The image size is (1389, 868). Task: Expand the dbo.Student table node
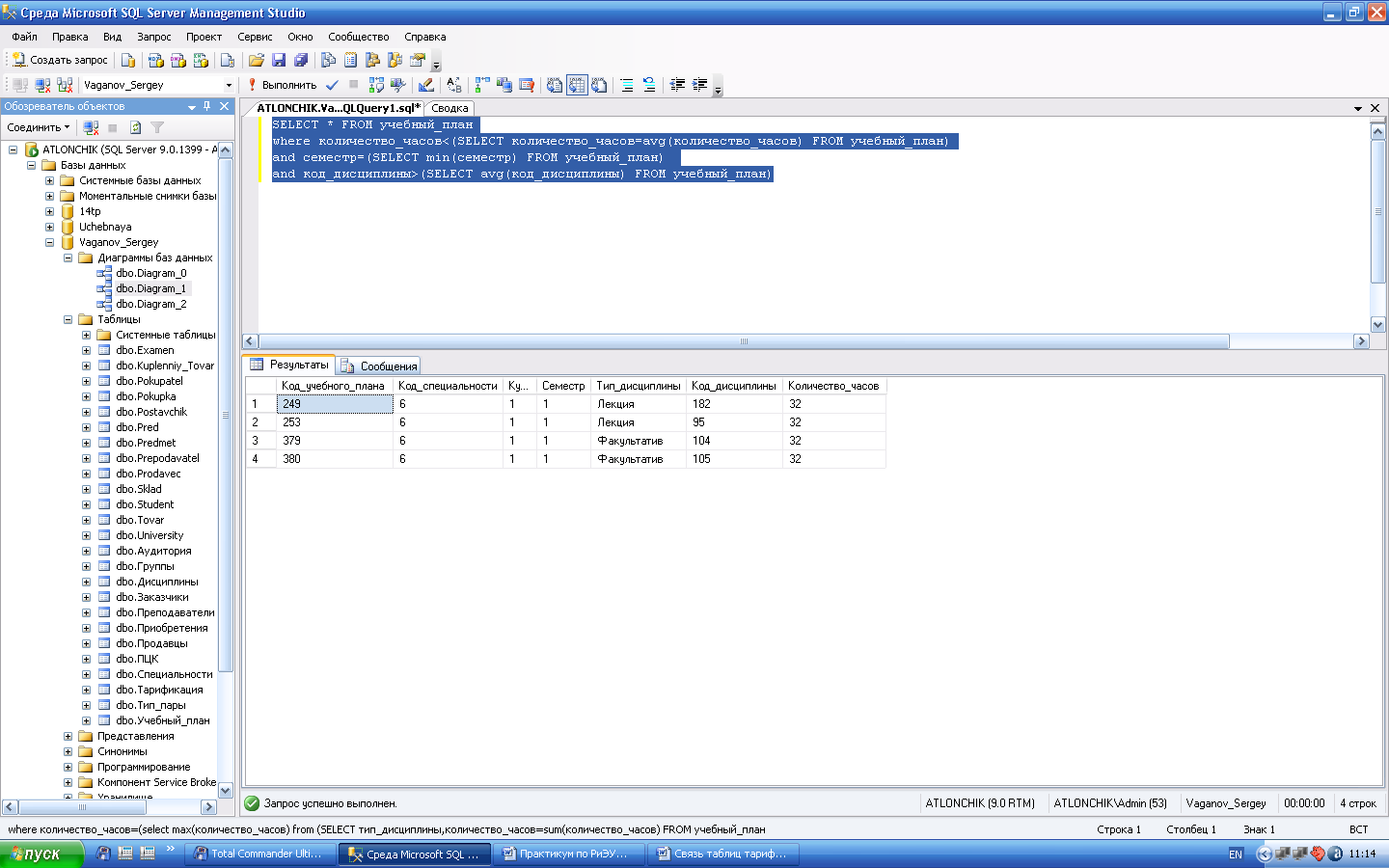coord(86,504)
